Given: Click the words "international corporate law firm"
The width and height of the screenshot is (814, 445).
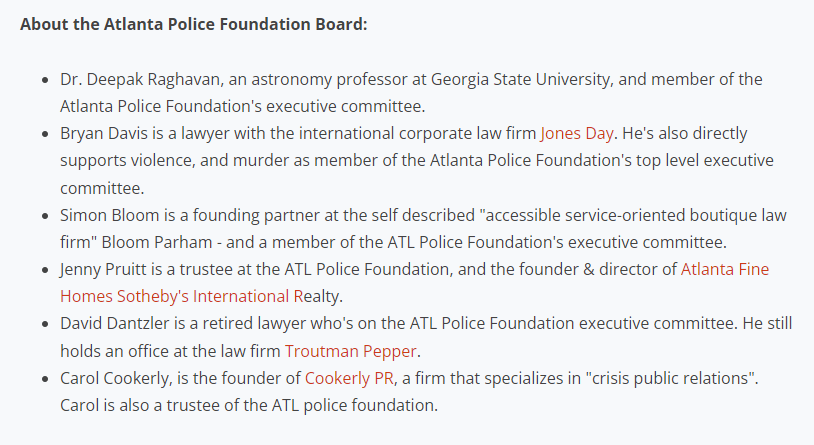Looking at the screenshot, I should 416,133.
